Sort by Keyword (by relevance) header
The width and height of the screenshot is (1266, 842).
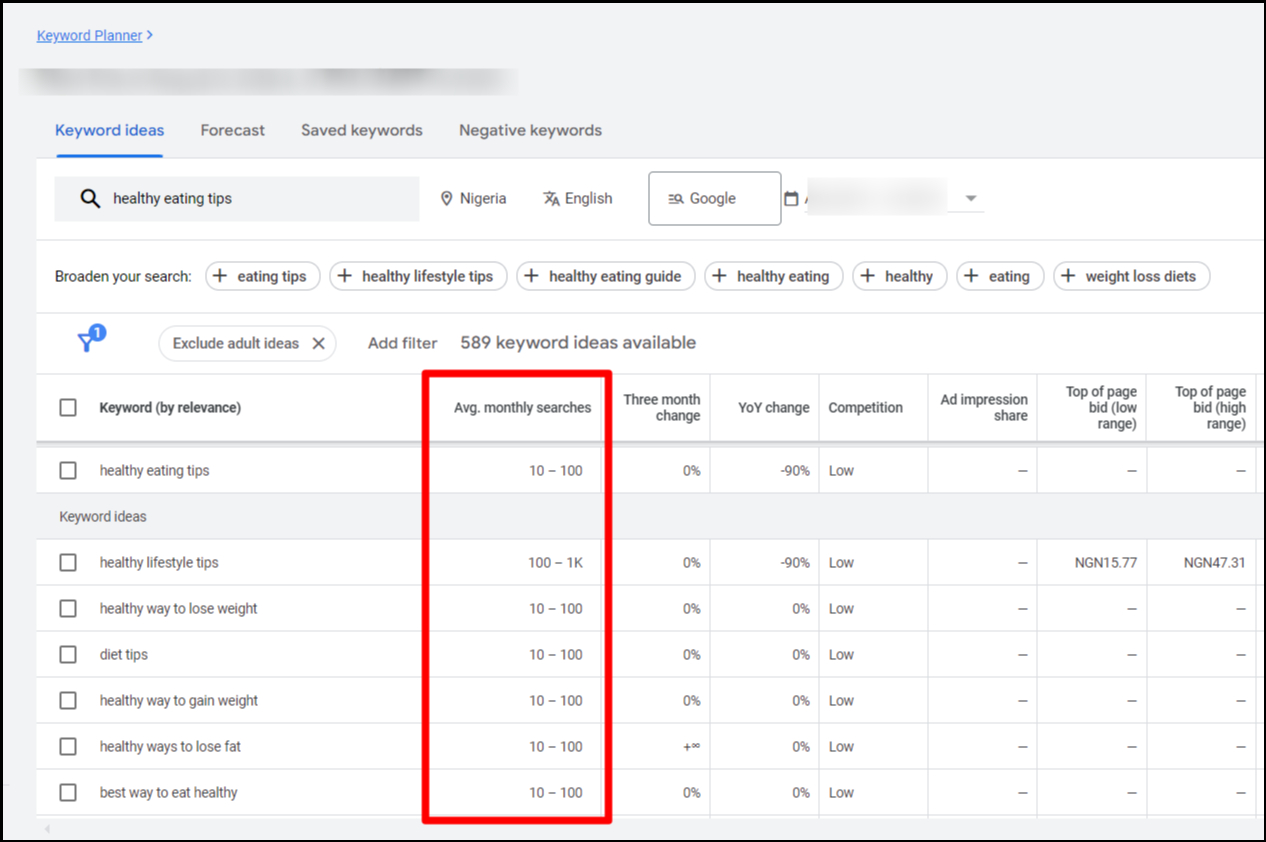point(170,407)
